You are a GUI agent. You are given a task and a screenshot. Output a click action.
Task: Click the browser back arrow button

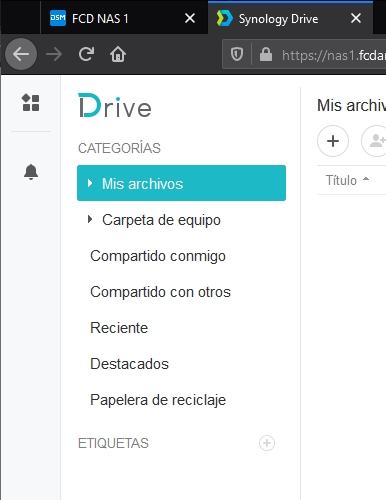click(21, 54)
